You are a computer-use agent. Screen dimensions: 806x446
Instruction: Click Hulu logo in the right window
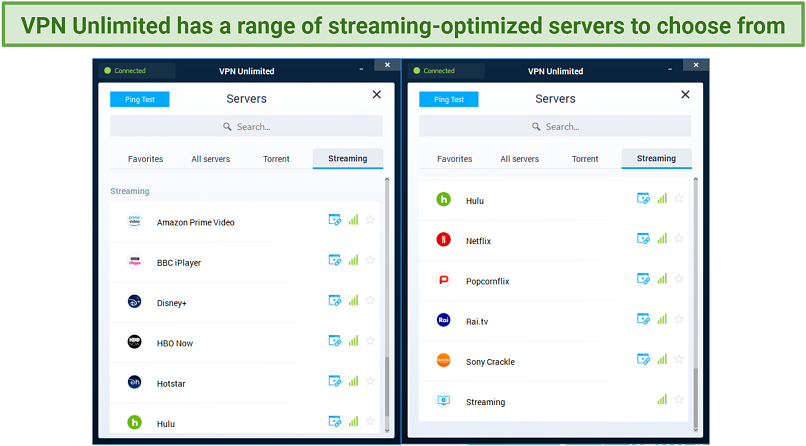[443, 199]
